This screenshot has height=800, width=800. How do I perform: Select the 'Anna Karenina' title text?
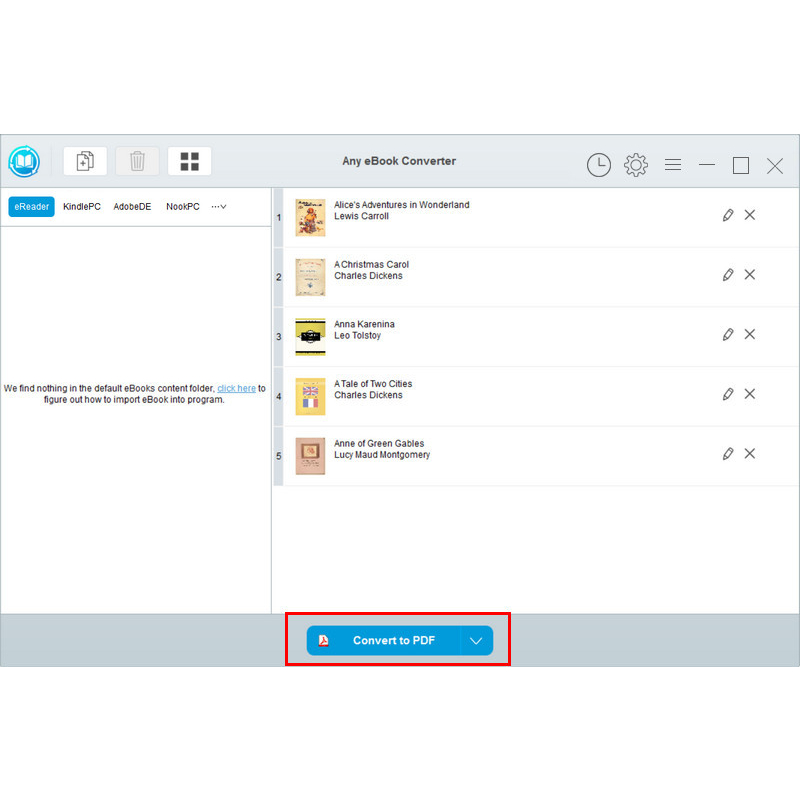364,324
